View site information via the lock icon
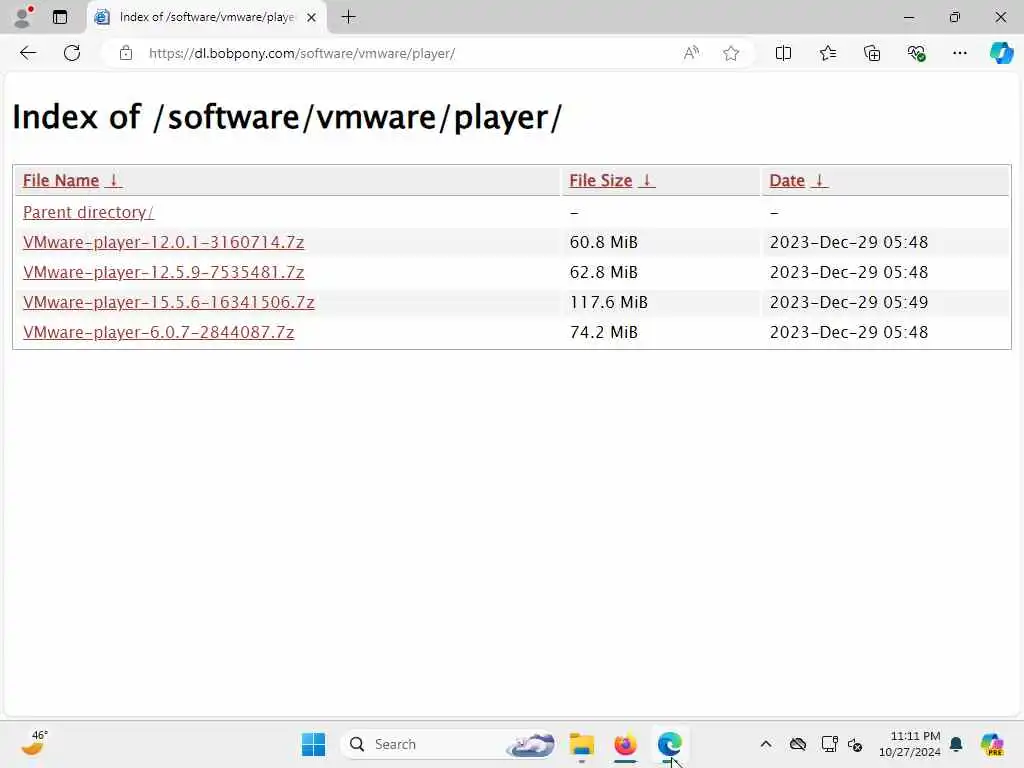1024x768 pixels. 126,53
